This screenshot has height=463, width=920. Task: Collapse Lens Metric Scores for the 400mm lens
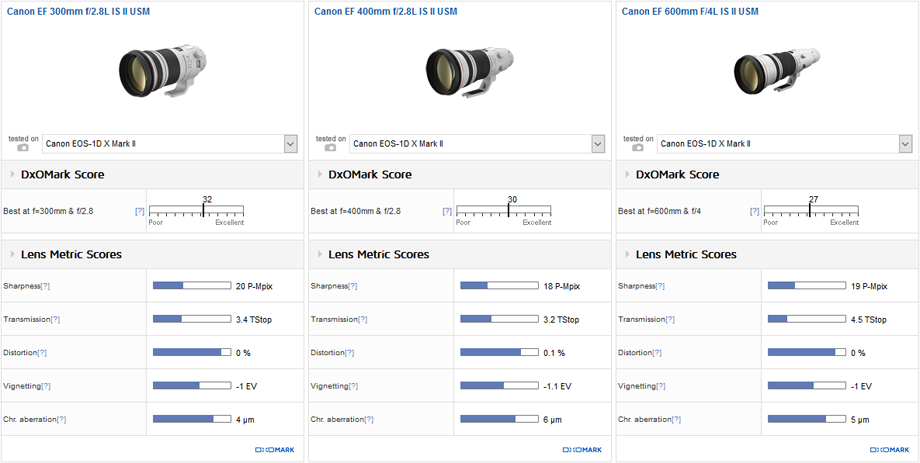[320, 255]
